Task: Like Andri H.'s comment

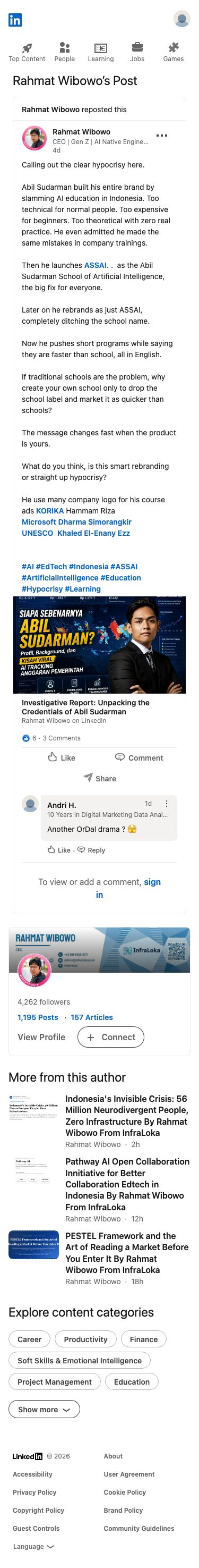Action: coord(59,850)
